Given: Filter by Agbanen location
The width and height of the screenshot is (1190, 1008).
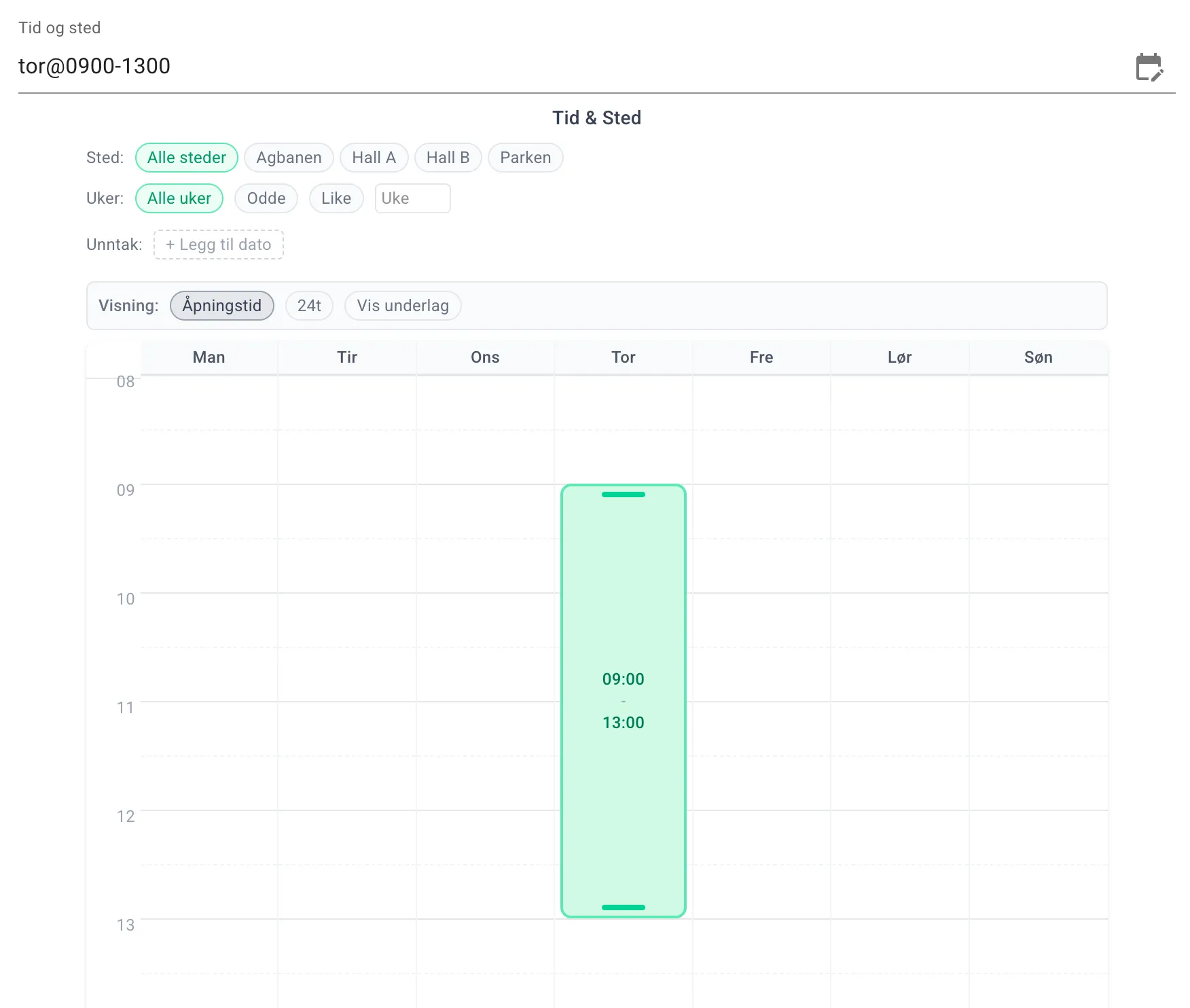Looking at the screenshot, I should (289, 158).
